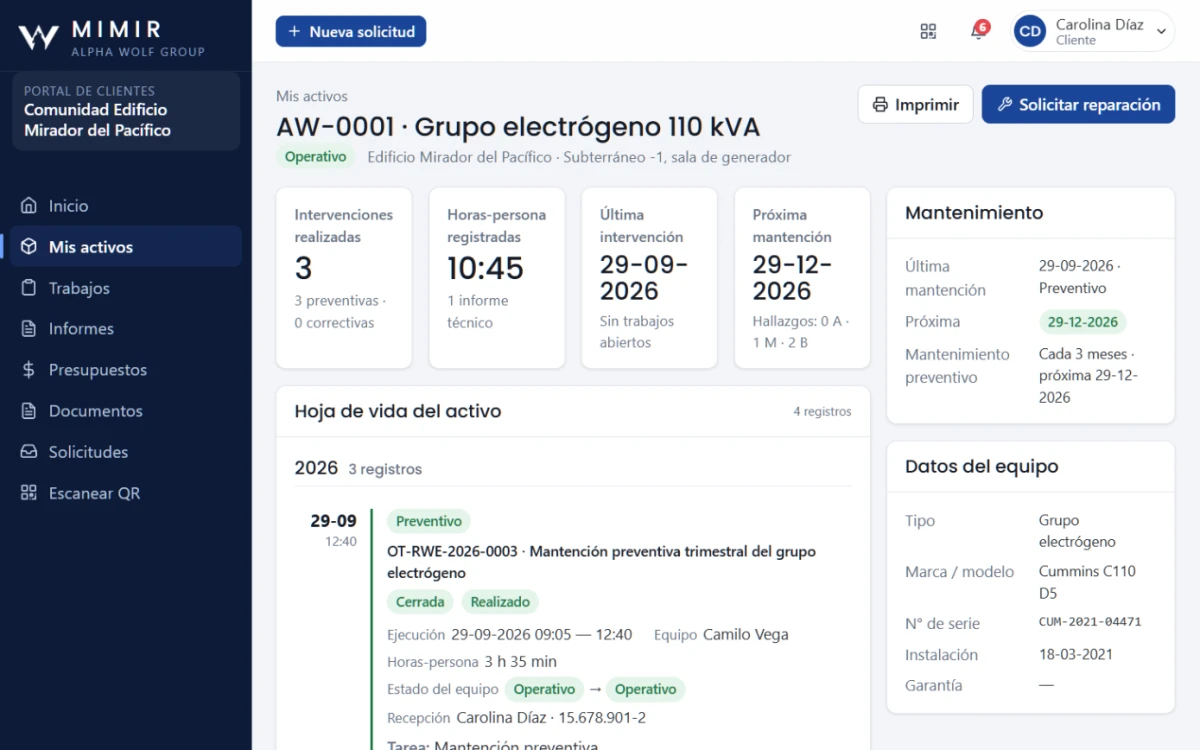The width and height of the screenshot is (1200, 750).
Task: Click the Última intervención card
Action: pos(649,278)
